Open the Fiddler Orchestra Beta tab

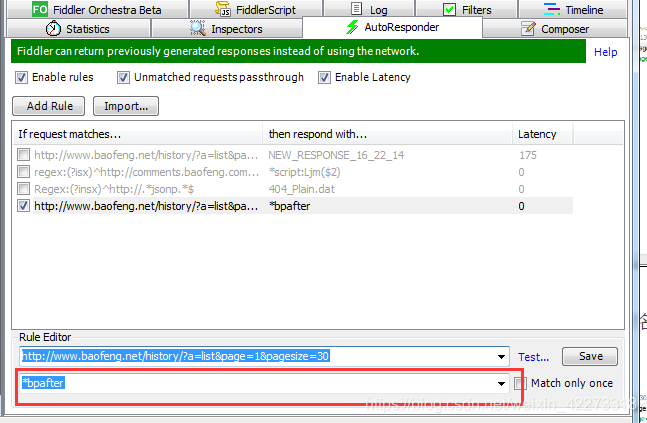98,9
